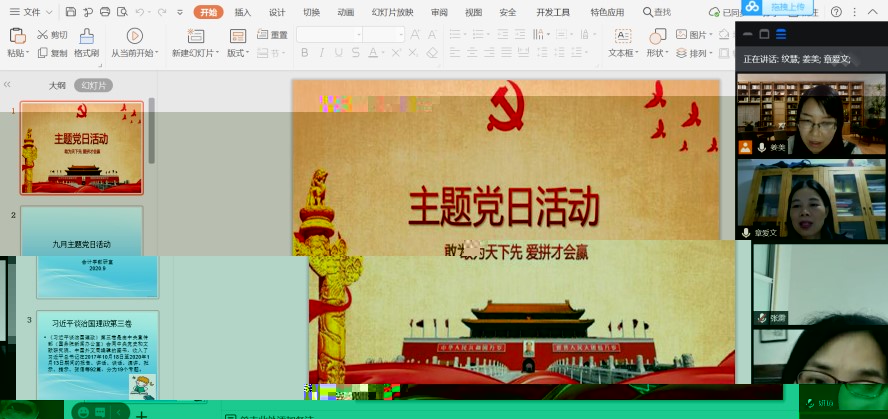
Task: Expand the font color dropdown arrow
Action: (x=382, y=53)
